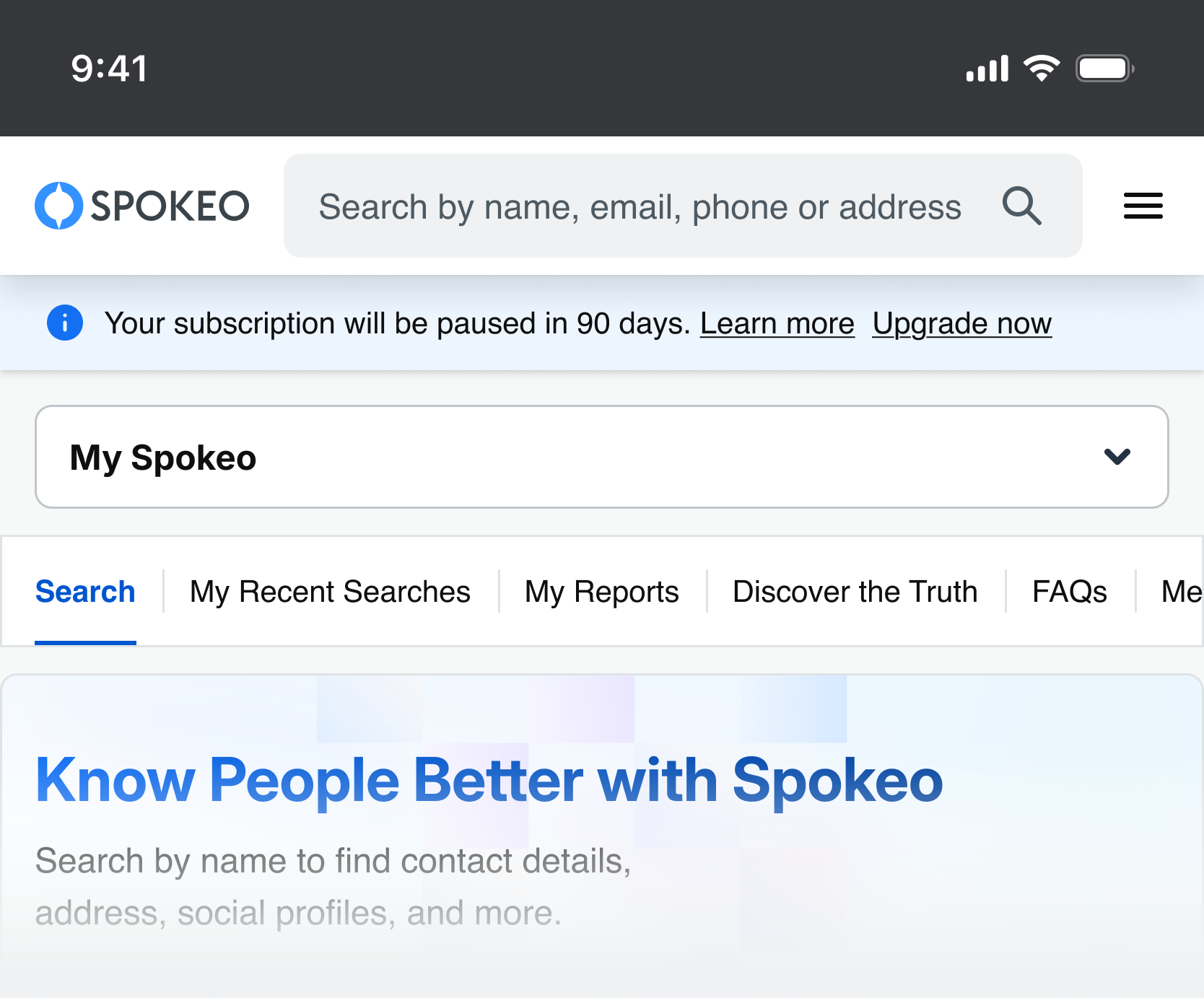Go to Discover the Truth tab
Viewport: 1204px width, 998px height.
pyautogui.click(x=855, y=592)
